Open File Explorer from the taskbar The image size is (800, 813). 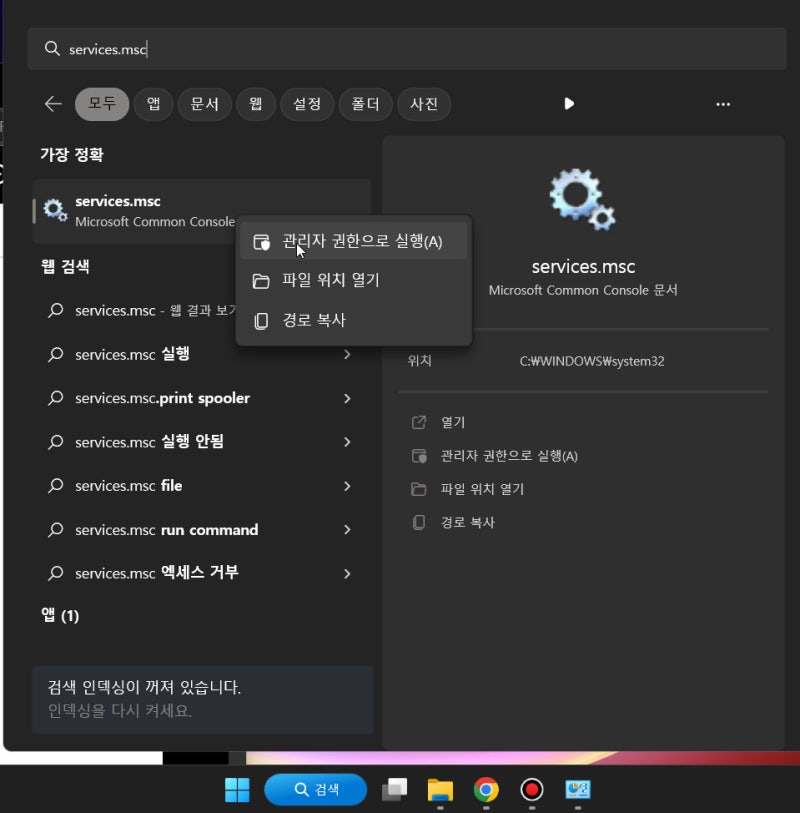tap(440, 790)
